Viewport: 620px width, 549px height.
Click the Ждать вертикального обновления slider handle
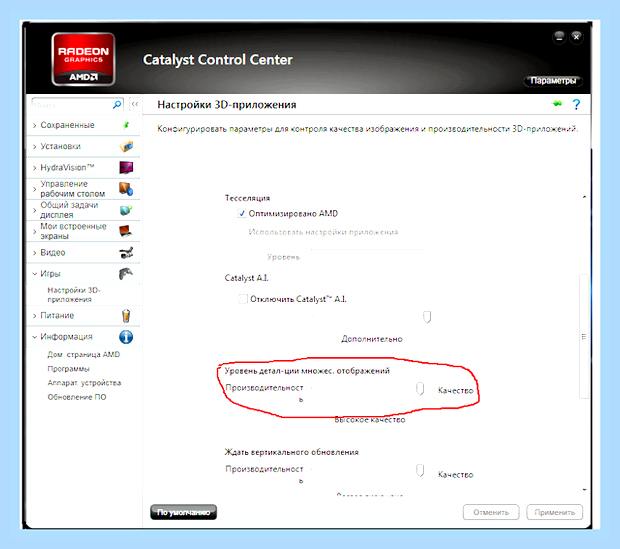[x=420, y=471]
